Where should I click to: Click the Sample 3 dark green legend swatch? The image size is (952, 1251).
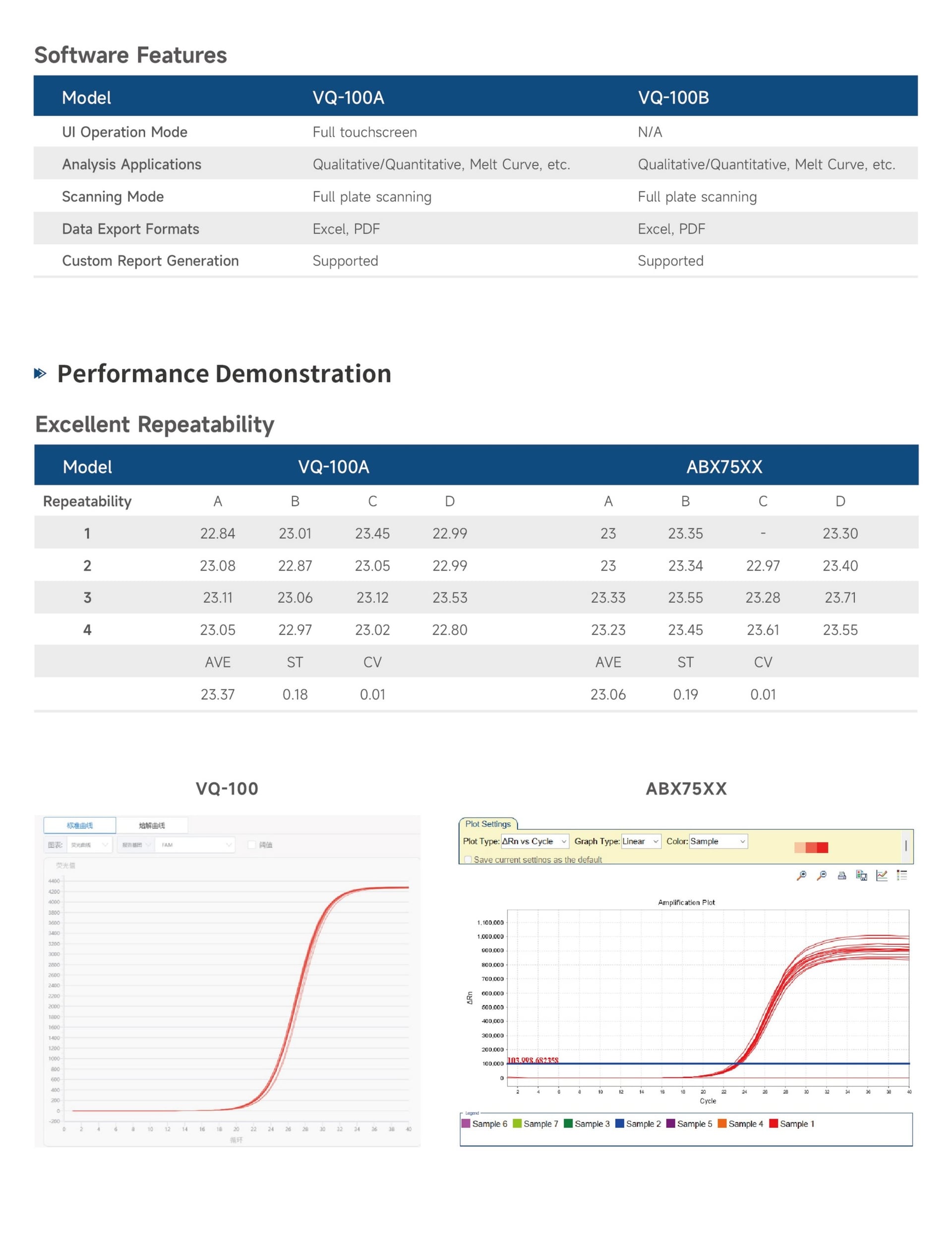568,1124
